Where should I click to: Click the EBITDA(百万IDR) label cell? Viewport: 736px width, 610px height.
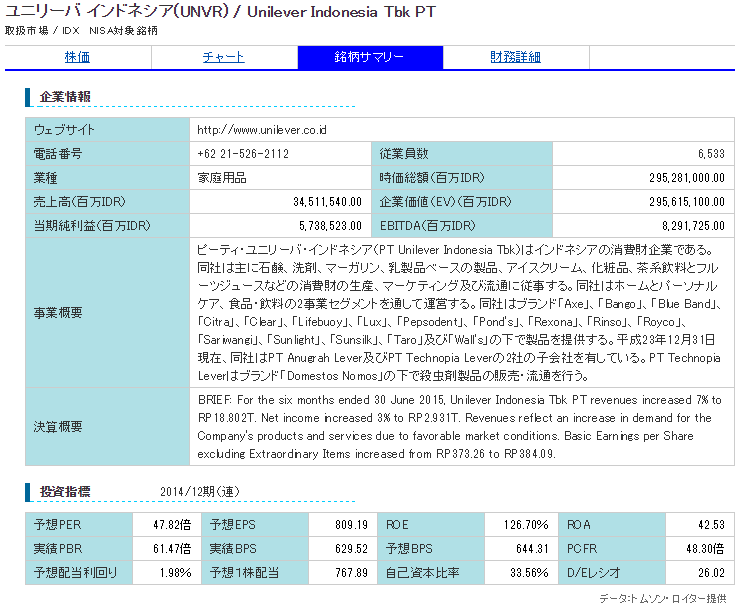point(462,226)
